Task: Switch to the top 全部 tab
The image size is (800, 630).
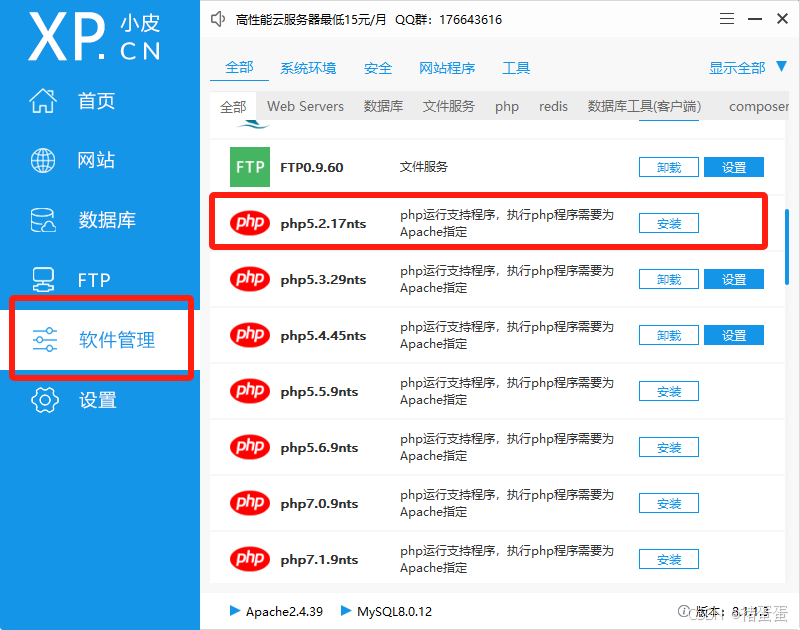Action: pyautogui.click(x=239, y=67)
